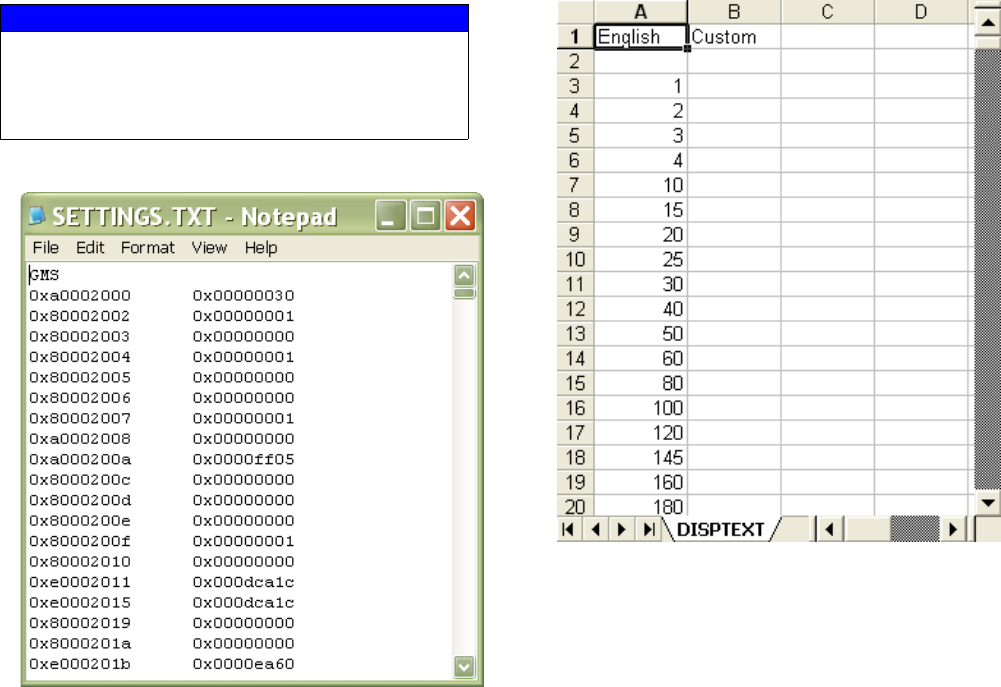Click the spreadsheet vertical scrollbar track

tap(988, 268)
